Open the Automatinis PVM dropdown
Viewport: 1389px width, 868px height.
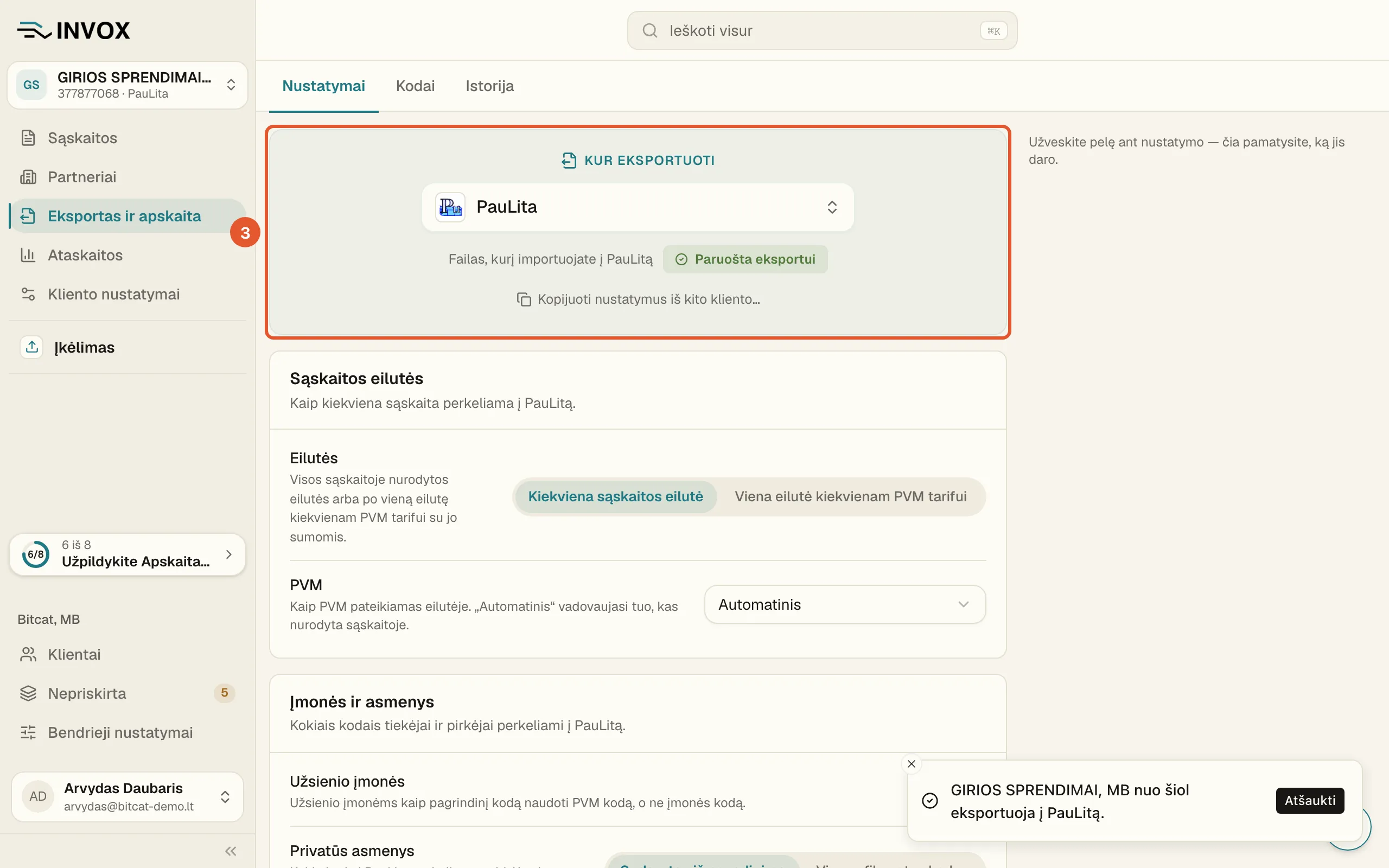tap(845, 604)
